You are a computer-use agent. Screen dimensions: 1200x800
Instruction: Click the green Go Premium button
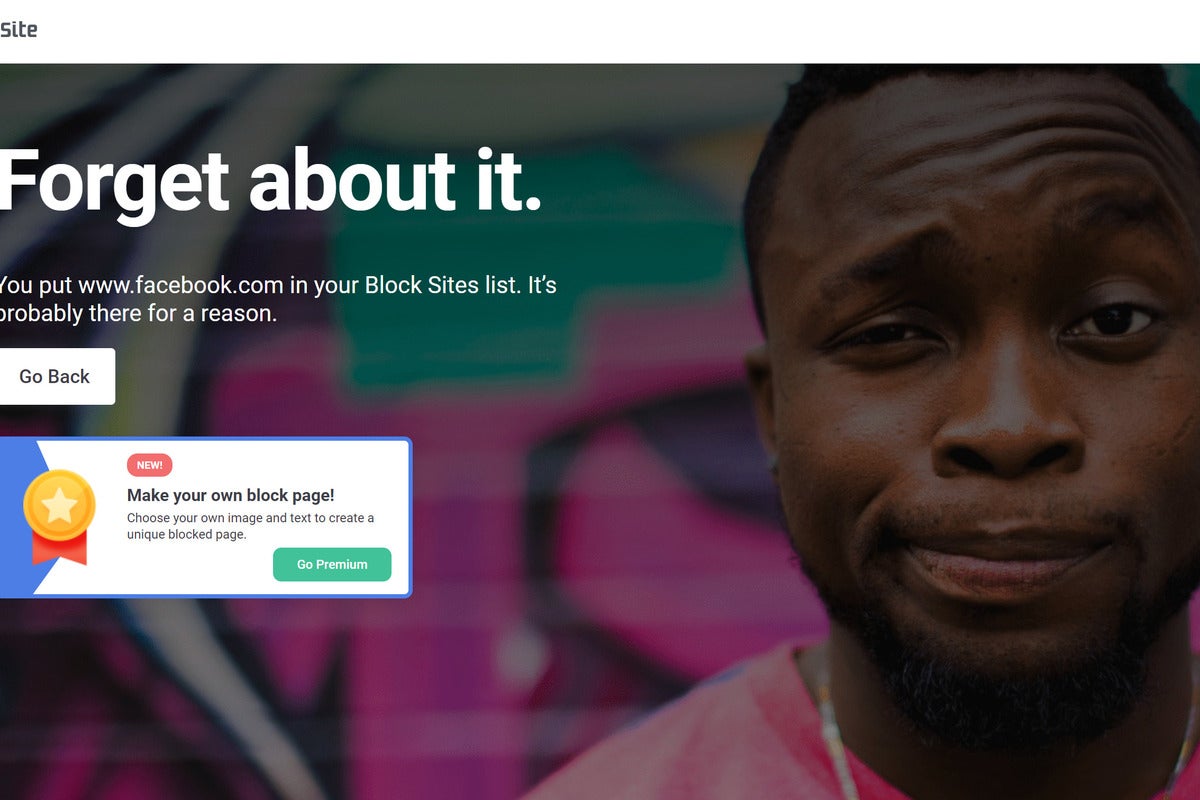point(332,564)
